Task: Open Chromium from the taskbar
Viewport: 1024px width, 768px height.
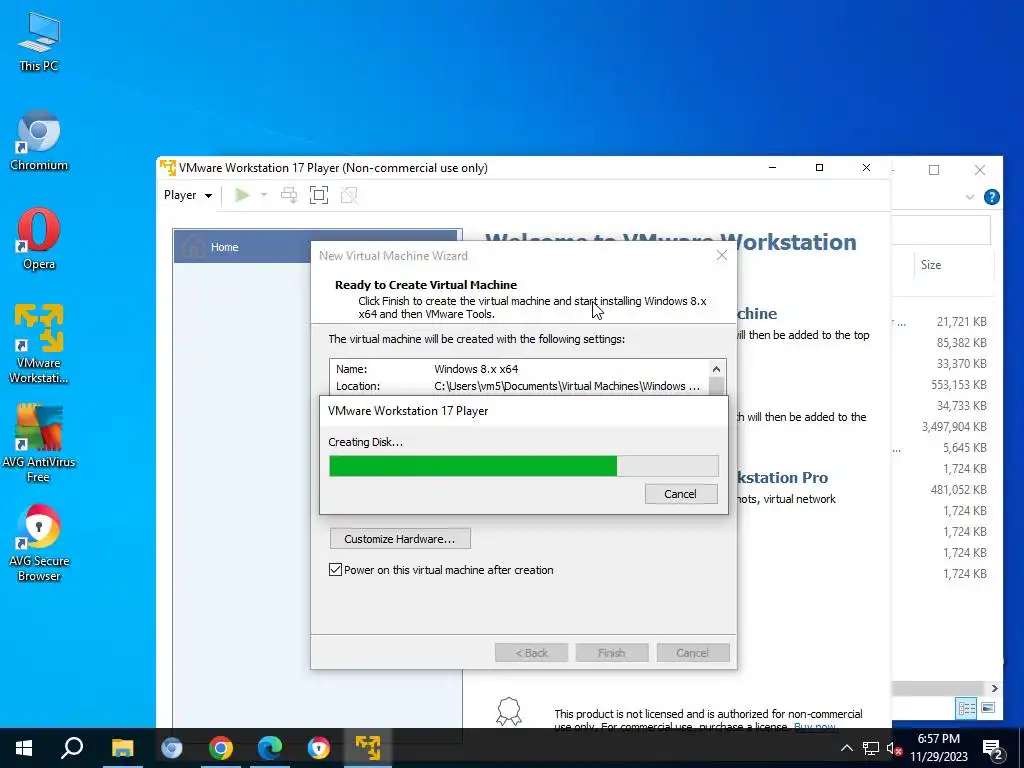Action: click(172, 748)
